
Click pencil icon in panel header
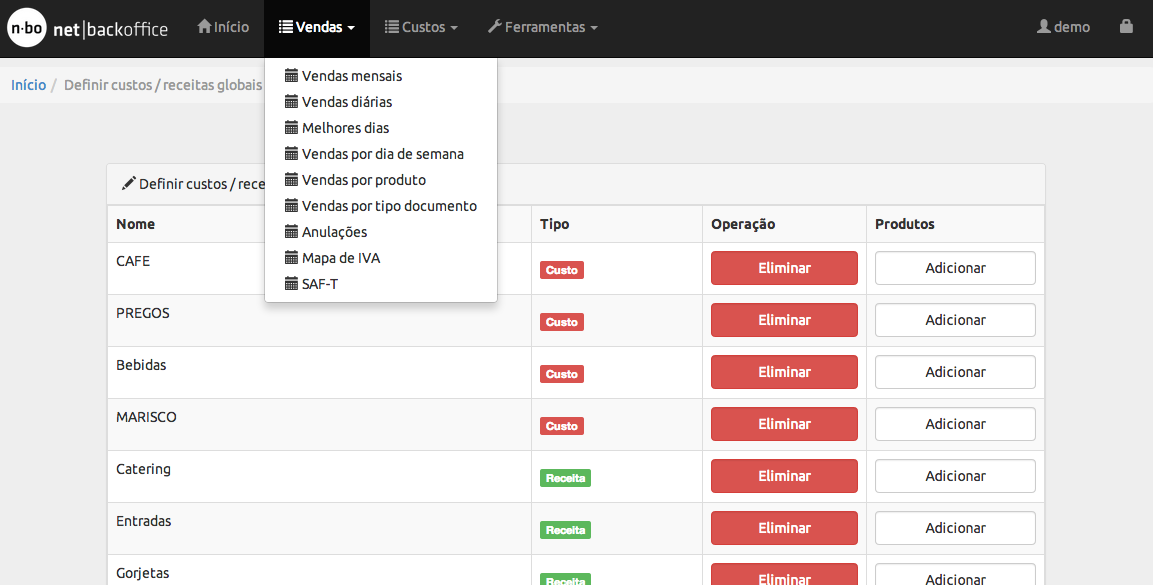coord(129,183)
